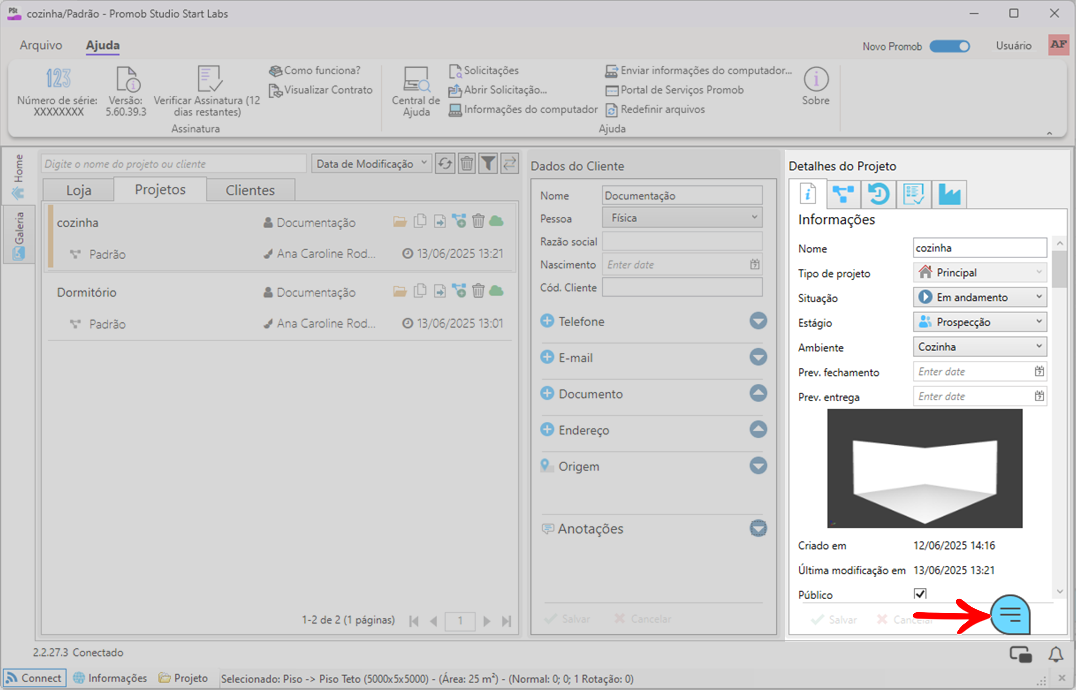Open the Data de Modificação sort dropdown
Screen dimensions: 1076x690
(371, 163)
